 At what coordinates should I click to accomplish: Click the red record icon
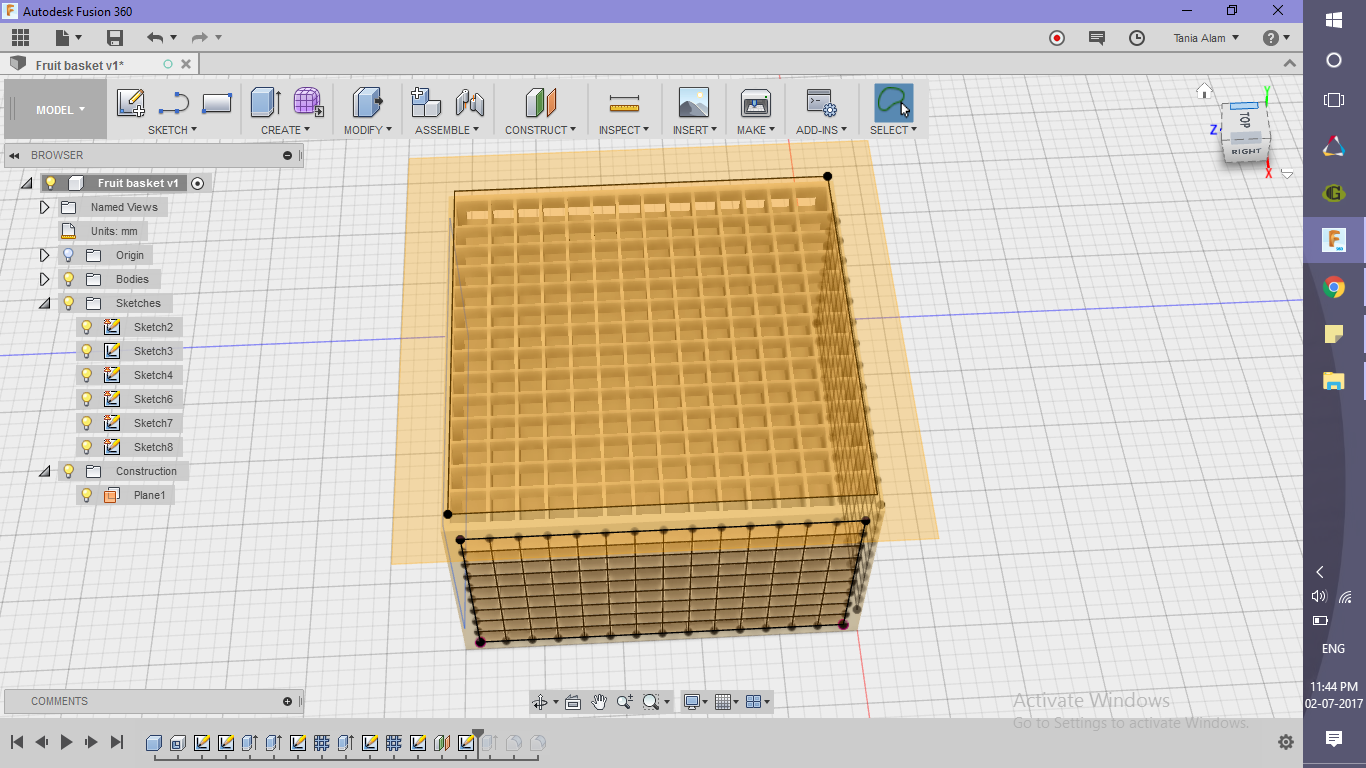pos(1057,38)
